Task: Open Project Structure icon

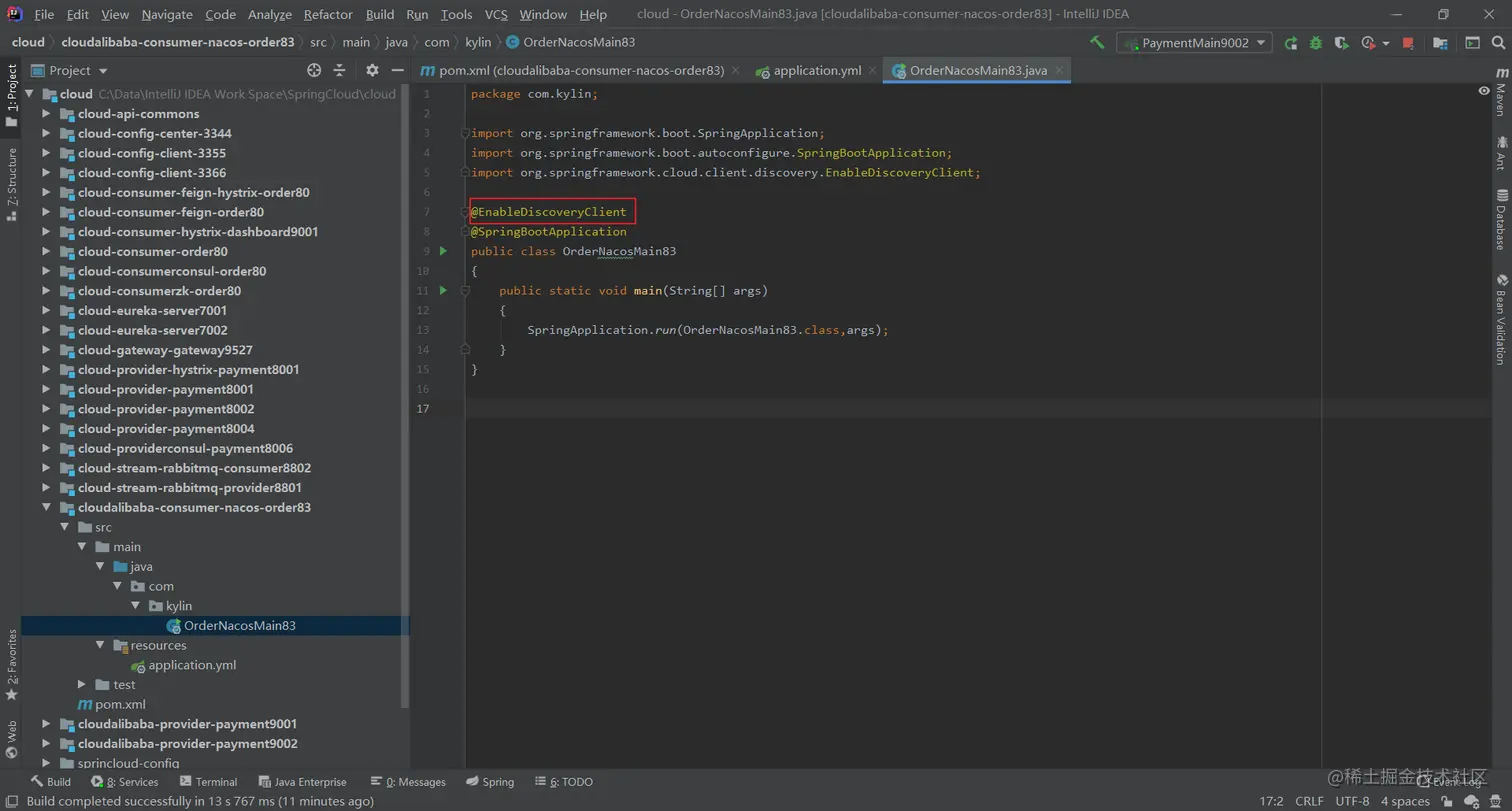Action: (x=1440, y=43)
